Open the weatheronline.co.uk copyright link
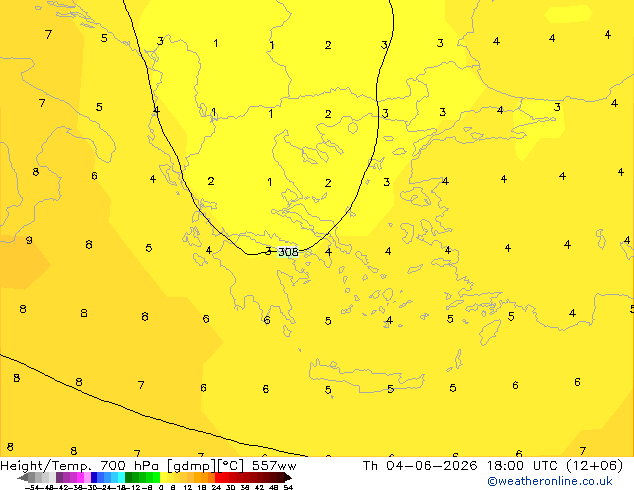Image resolution: width=634 pixels, height=490 pixels. click(550, 481)
